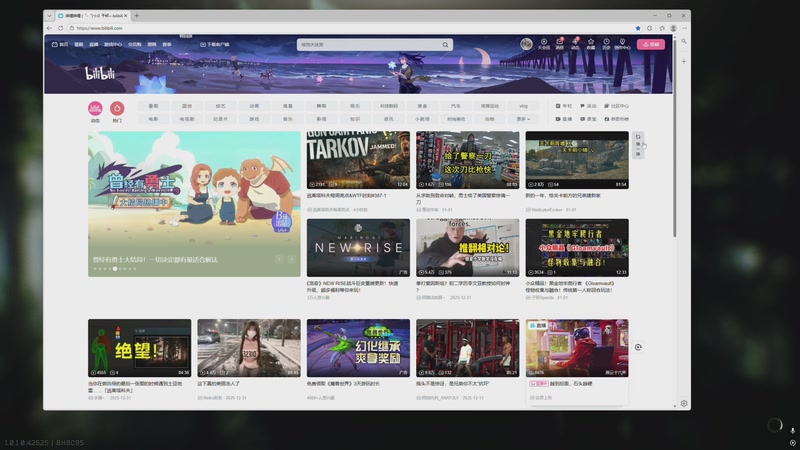The height and width of the screenshot is (450, 800).
Task: Open the 绝望 video thumbnail
Action: coord(139,348)
